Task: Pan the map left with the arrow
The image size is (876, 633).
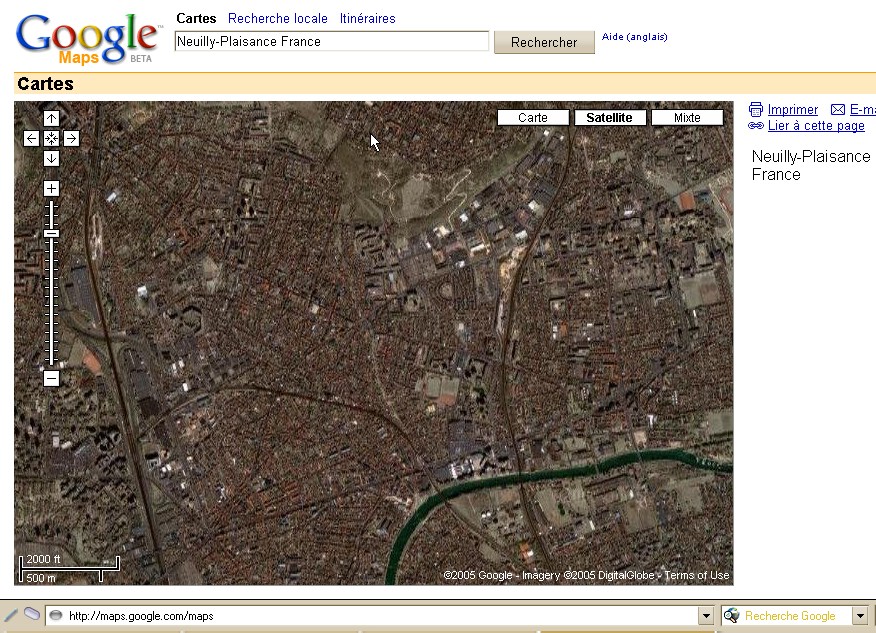Action: click(31, 139)
